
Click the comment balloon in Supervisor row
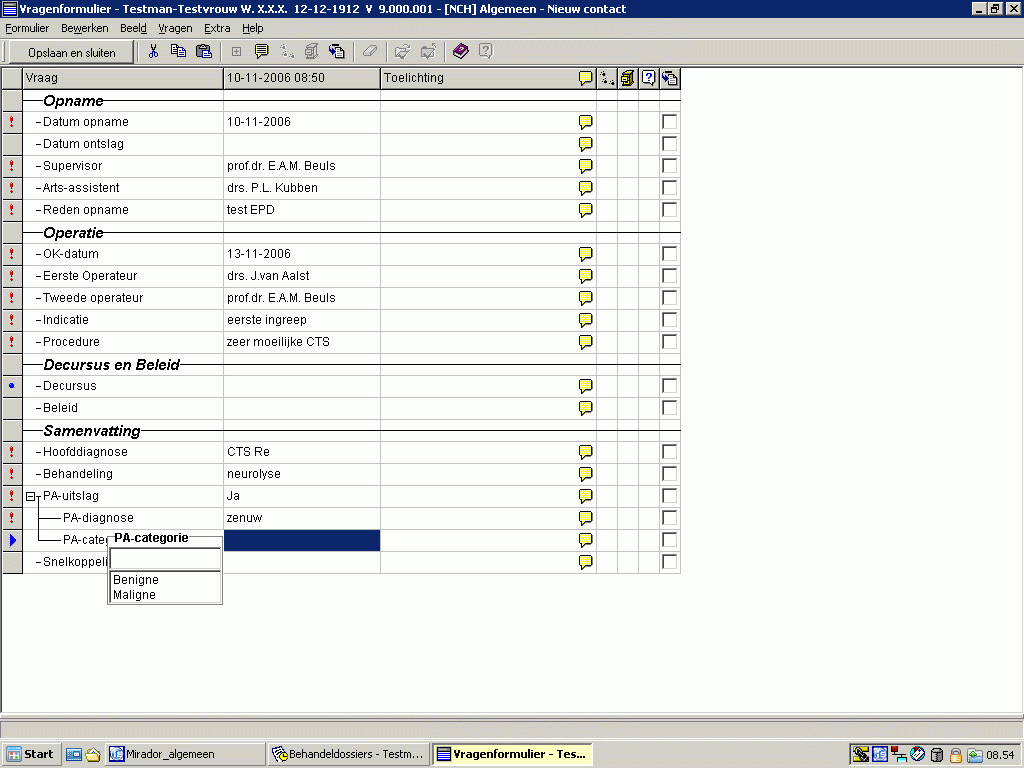click(586, 166)
